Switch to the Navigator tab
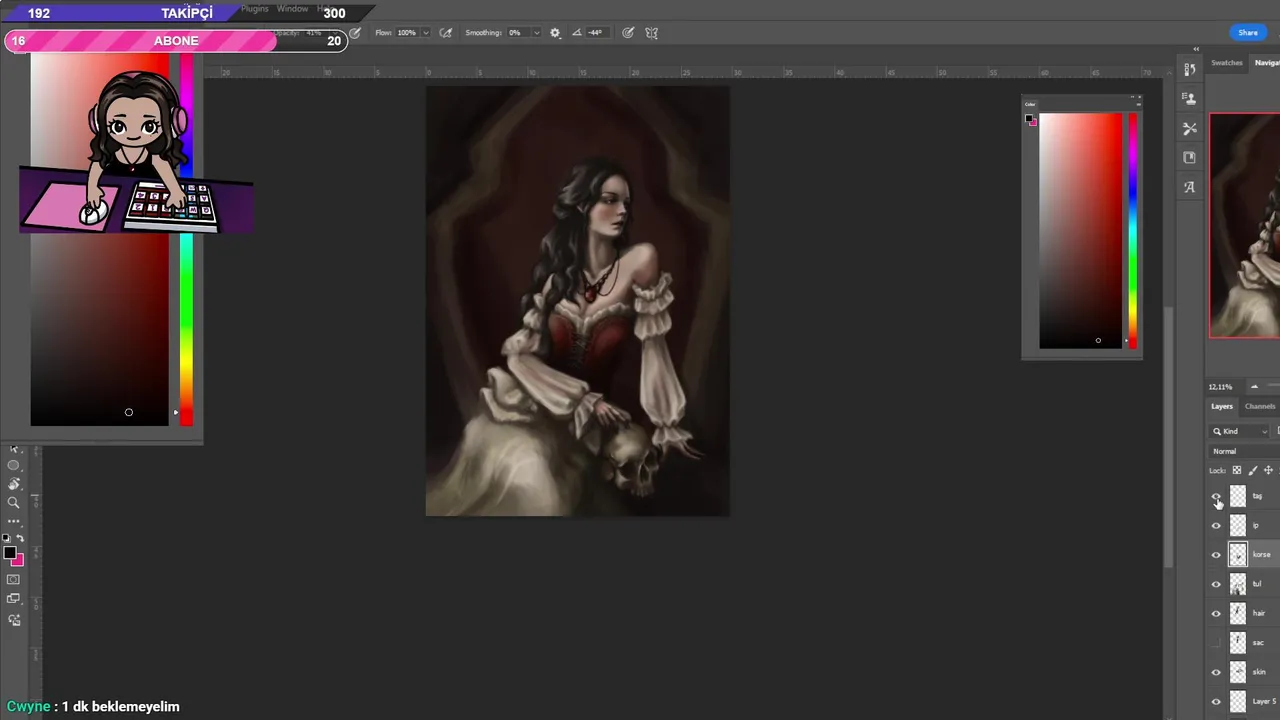 coord(1267,63)
